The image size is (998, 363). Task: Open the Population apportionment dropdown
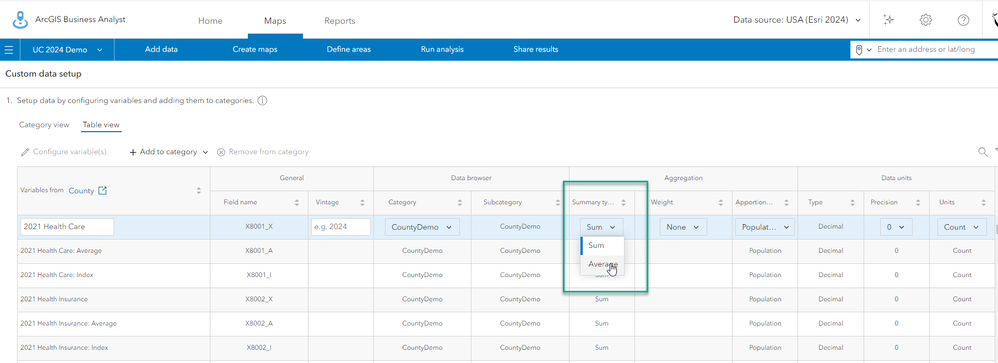tap(764, 227)
